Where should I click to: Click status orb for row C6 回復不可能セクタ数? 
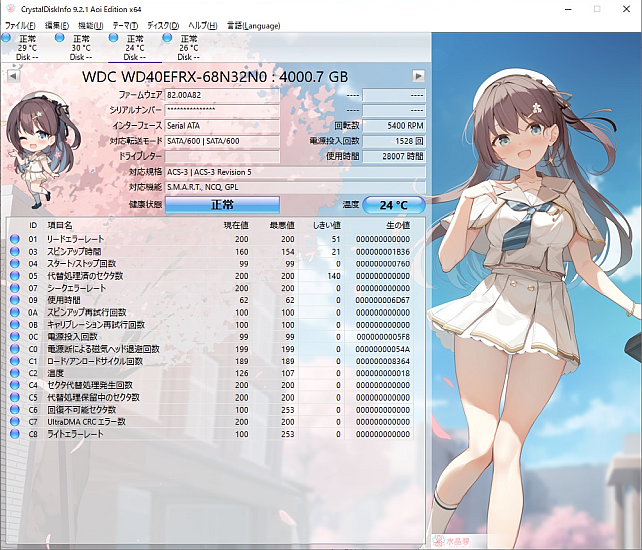point(15,410)
